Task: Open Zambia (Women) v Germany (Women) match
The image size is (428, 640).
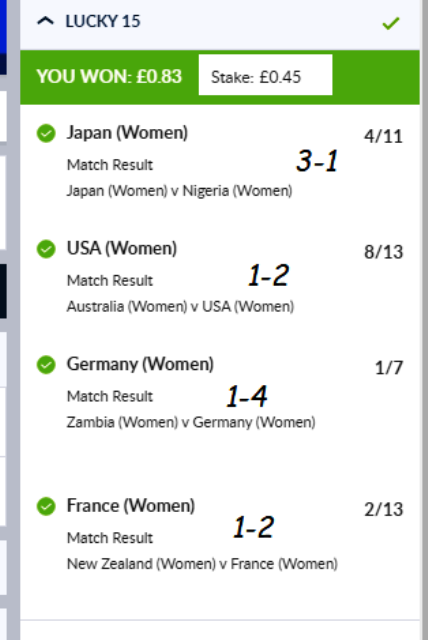Action: click(x=191, y=422)
